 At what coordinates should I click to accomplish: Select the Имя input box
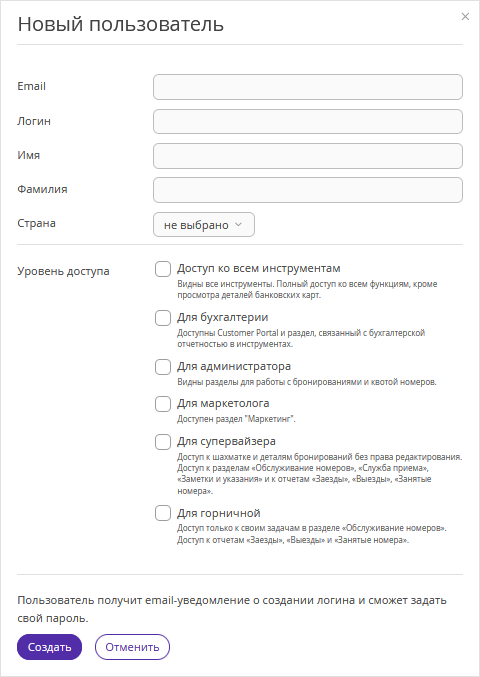[308, 156]
